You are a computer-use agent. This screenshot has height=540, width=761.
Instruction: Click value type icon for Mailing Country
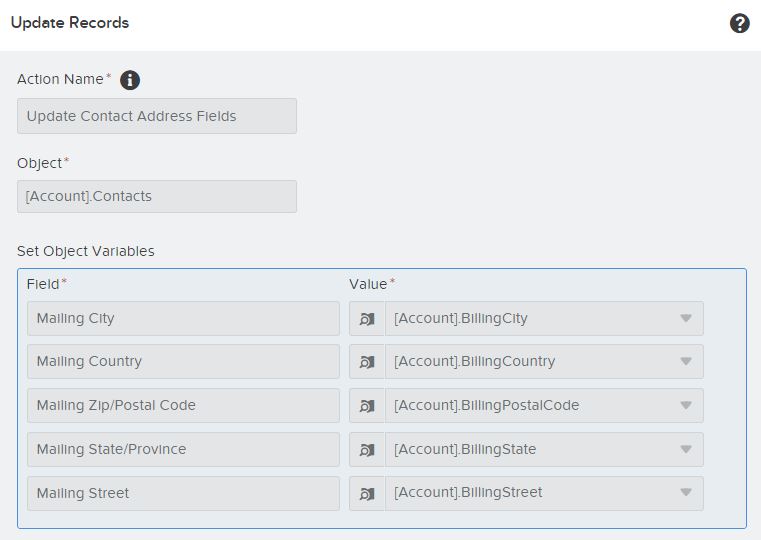[367, 362]
